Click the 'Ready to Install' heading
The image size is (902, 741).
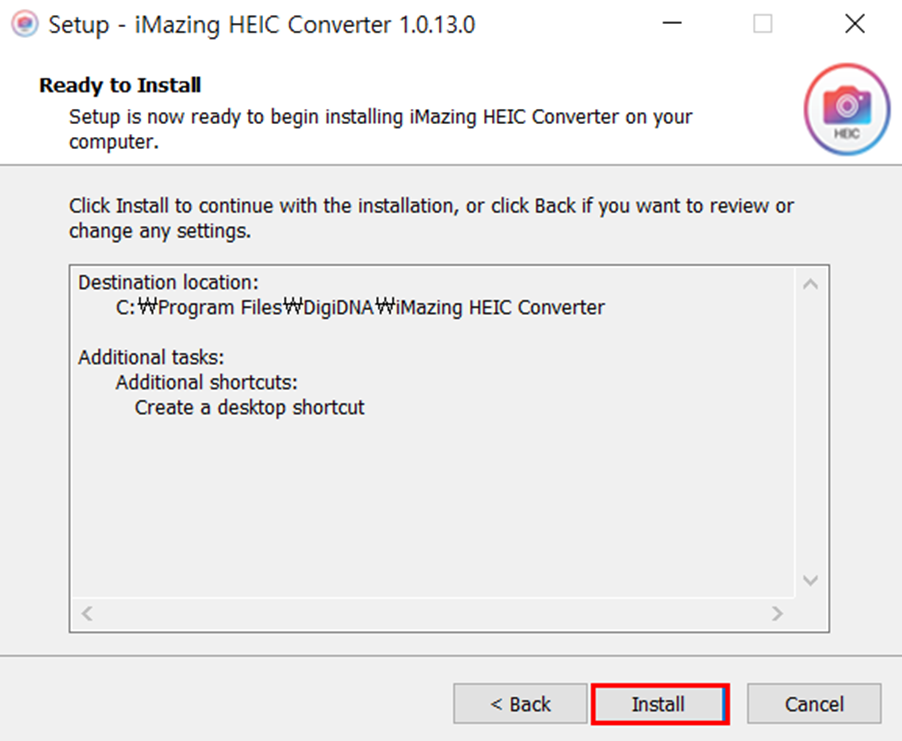(x=120, y=85)
